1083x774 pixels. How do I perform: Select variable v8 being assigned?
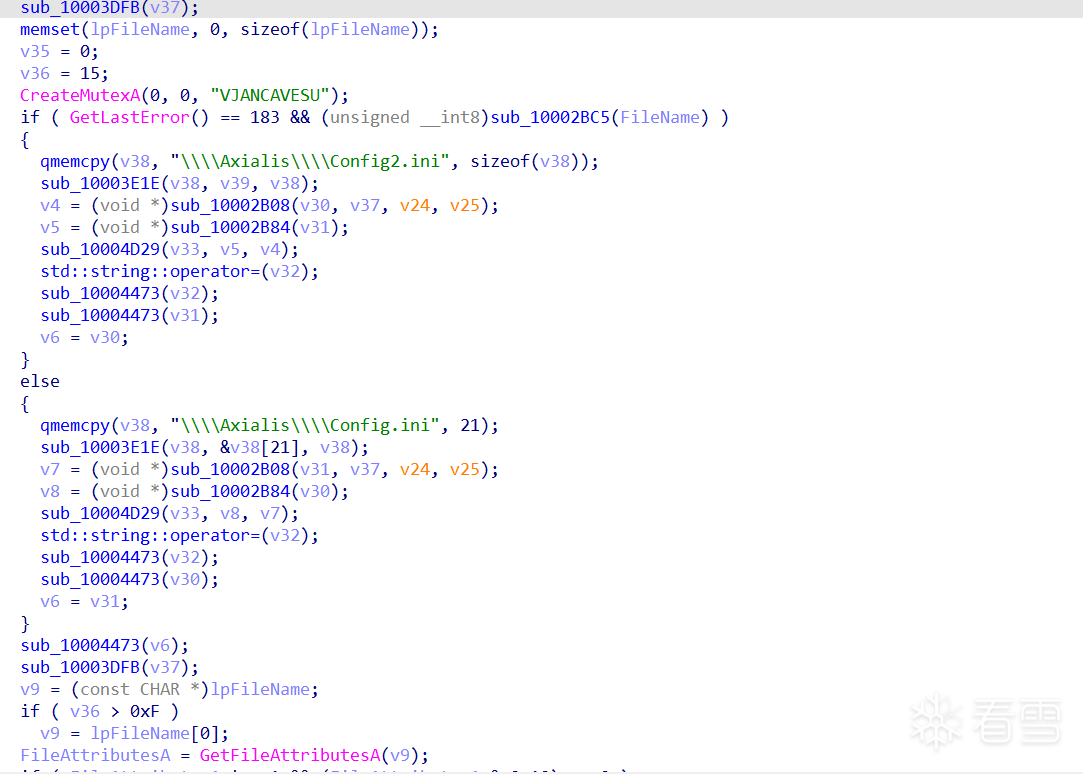click(50, 492)
